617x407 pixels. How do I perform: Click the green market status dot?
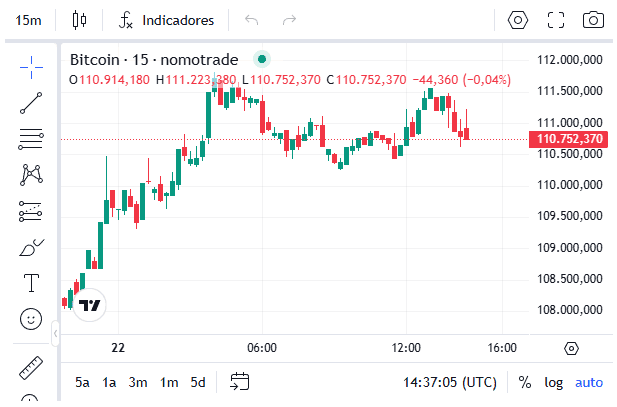click(262, 59)
